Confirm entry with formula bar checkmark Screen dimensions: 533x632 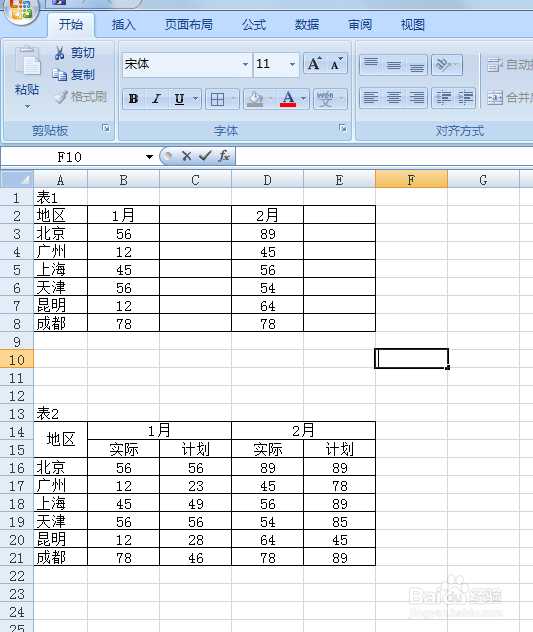[205, 156]
